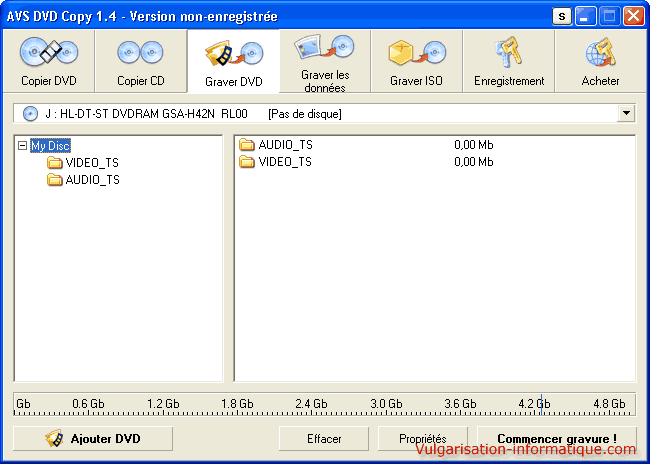Switch to the Copier CD tab
Image resolution: width=650 pixels, height=464 pixels.
(141, 61)
